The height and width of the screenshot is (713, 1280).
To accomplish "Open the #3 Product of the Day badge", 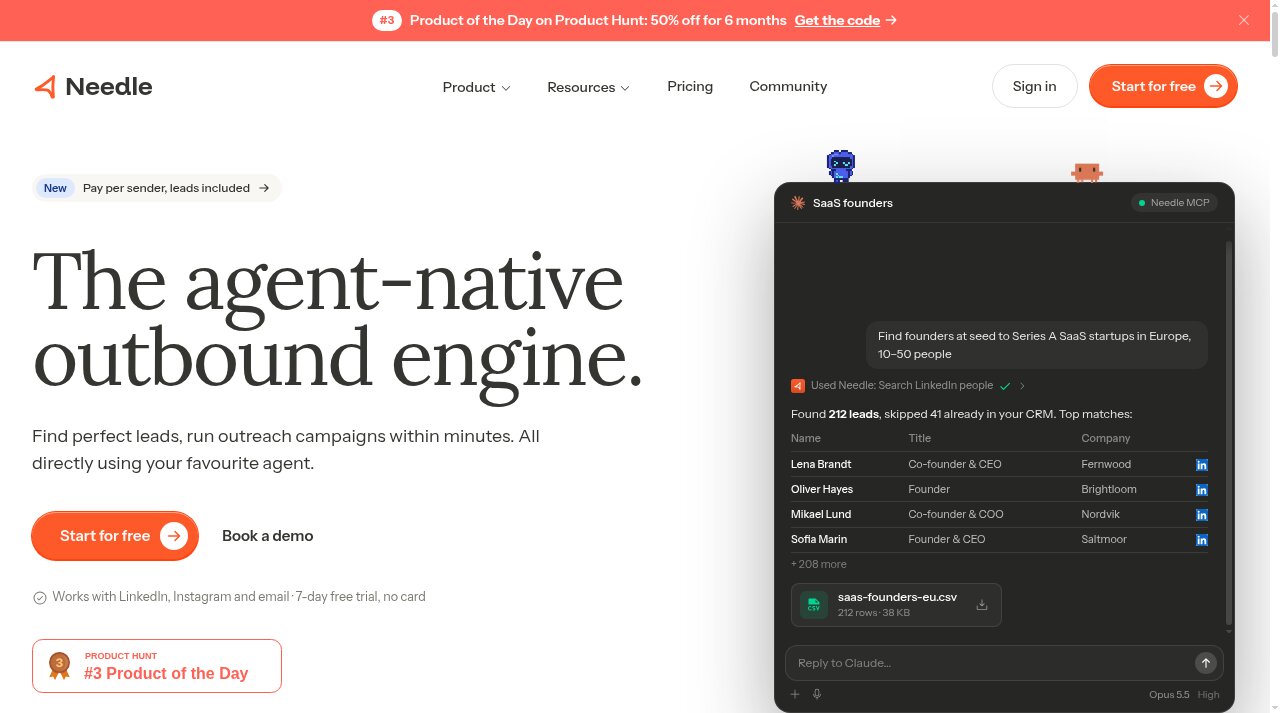I will 157,666.
